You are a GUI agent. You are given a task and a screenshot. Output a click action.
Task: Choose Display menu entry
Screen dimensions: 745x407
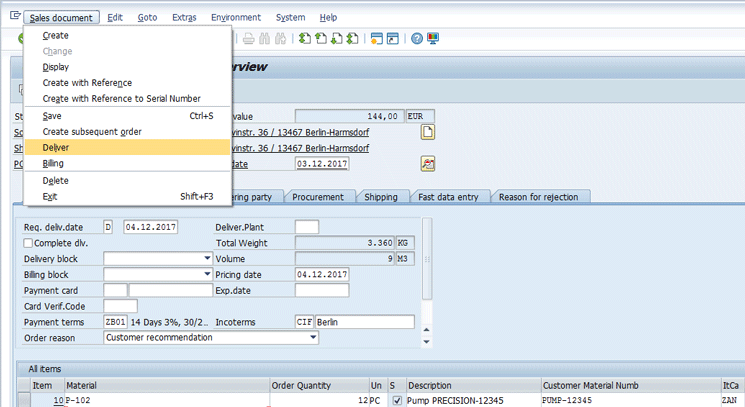(127, 67)
